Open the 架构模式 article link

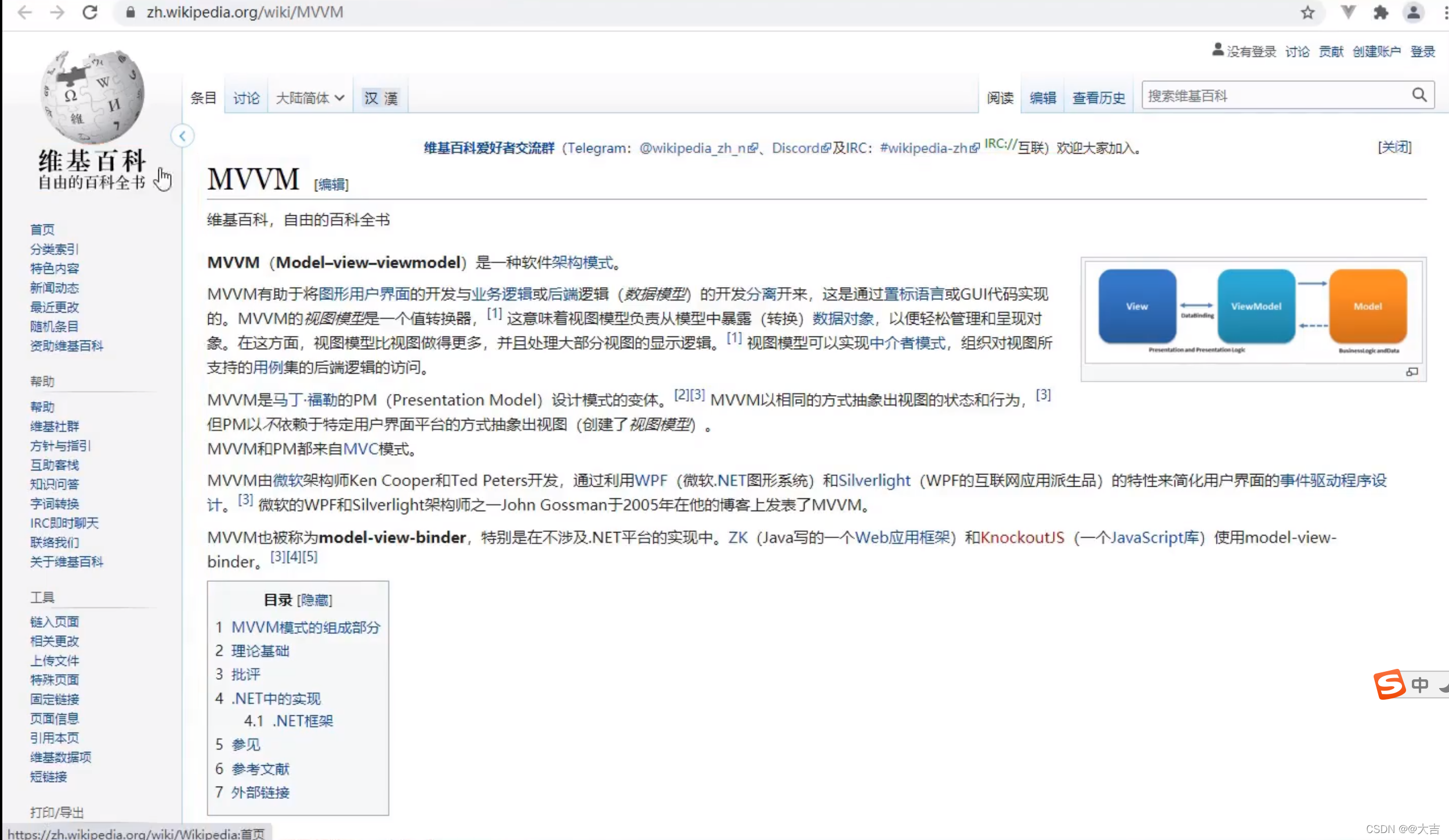(582, 262)
